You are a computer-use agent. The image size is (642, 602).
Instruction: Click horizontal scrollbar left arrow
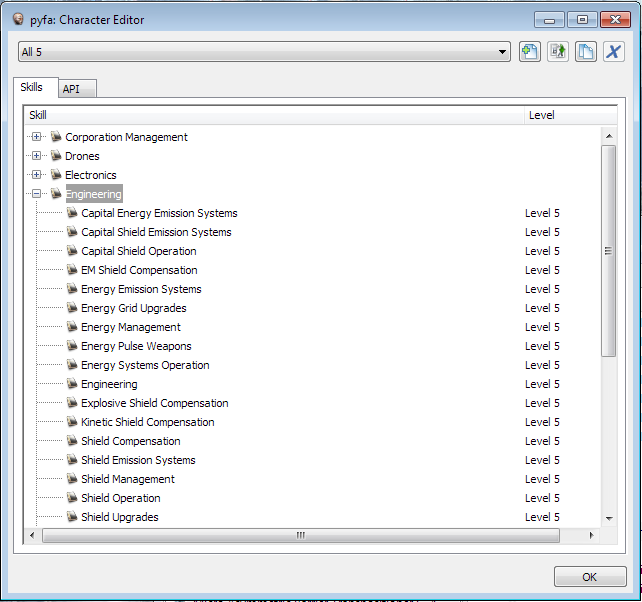pyautogui.click(x=32, y=535)
